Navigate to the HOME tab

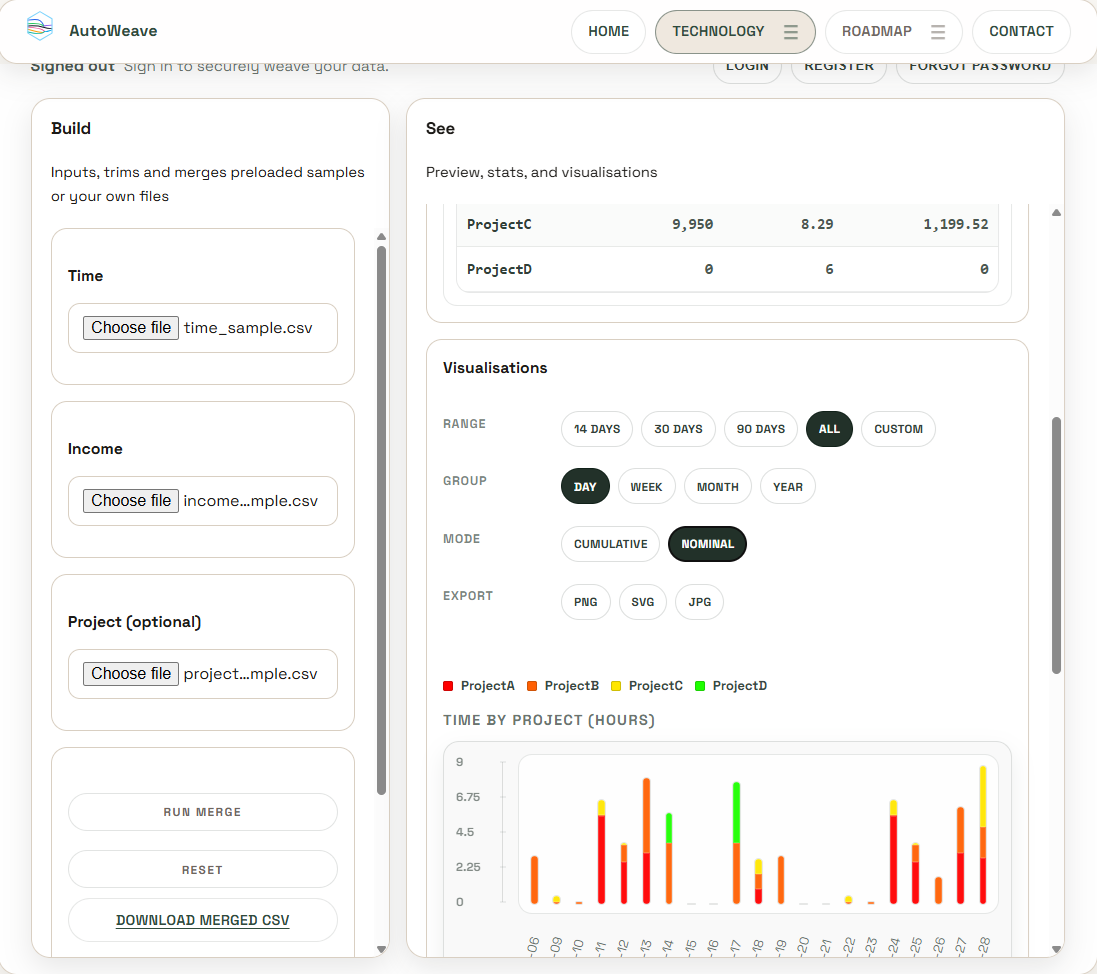(x=608, y=31)
